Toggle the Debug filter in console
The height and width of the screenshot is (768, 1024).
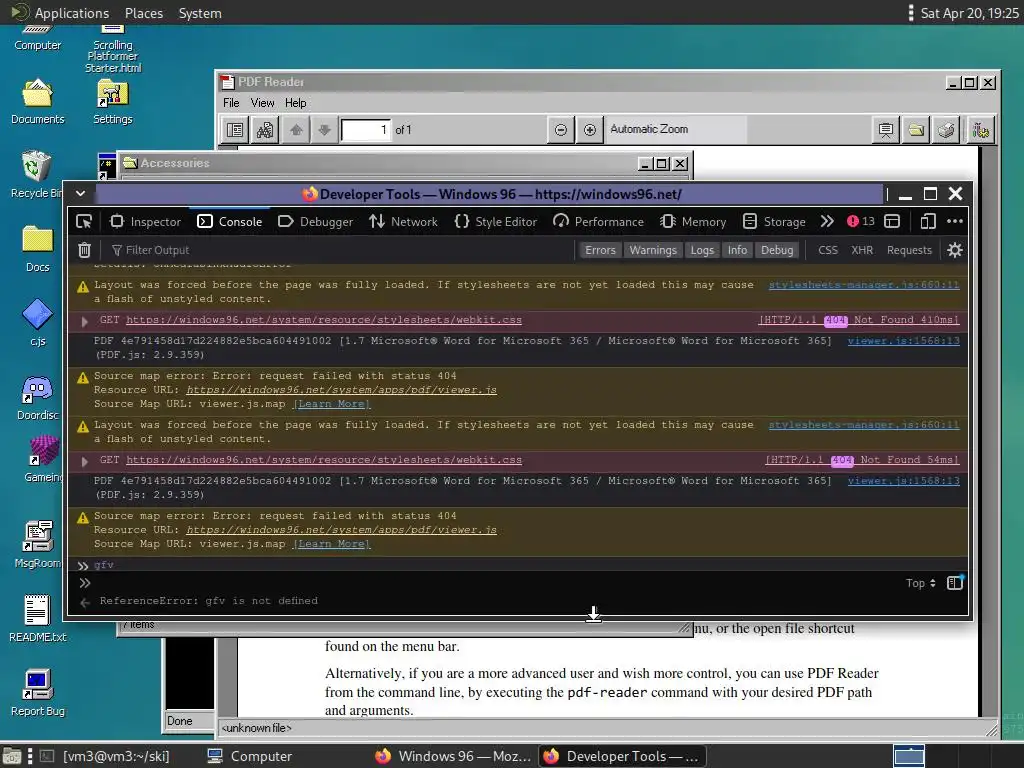[x=776, y=250]
